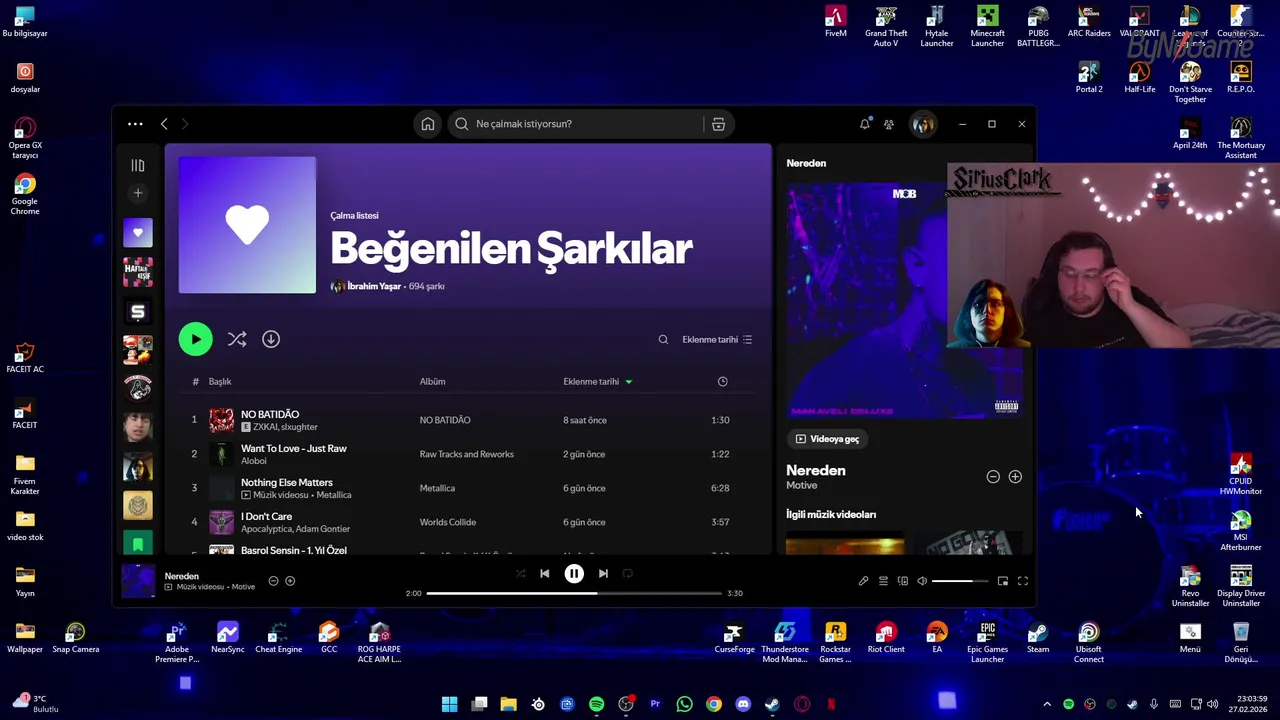Image resolution: width=1280 pixels, height=720 pixels.
Task: Open the friend activity icon
Action: [889, 124]
